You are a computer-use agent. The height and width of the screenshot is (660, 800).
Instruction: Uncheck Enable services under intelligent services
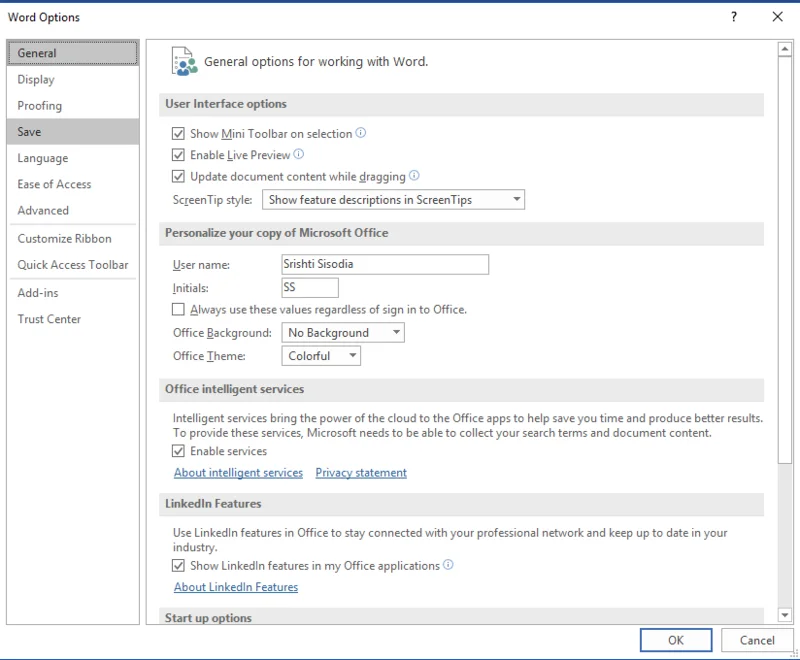click(178, 451)
